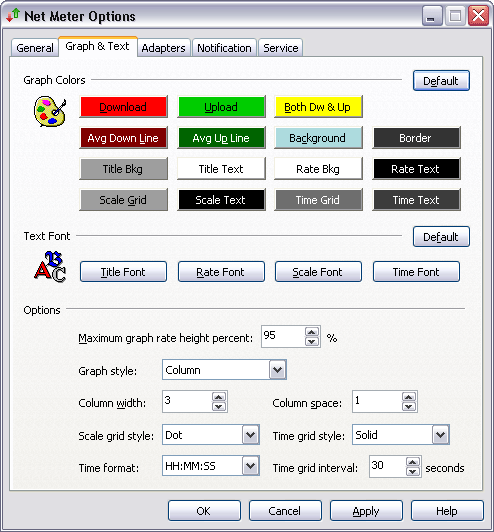This screenshot has height=532, width=494.
Task: Edit the Title Text color
Action: pos(221,169)
